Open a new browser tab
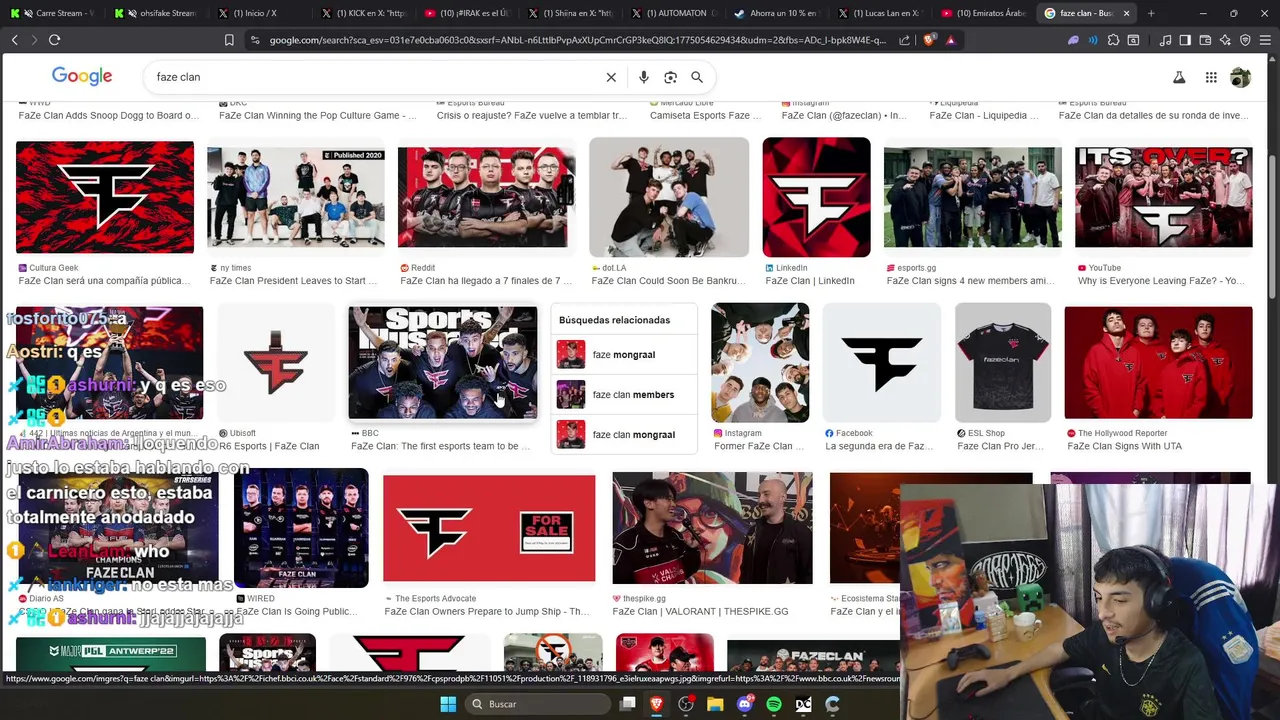This screenshot has height=720, width=1280. click(x=1151, y=13)
